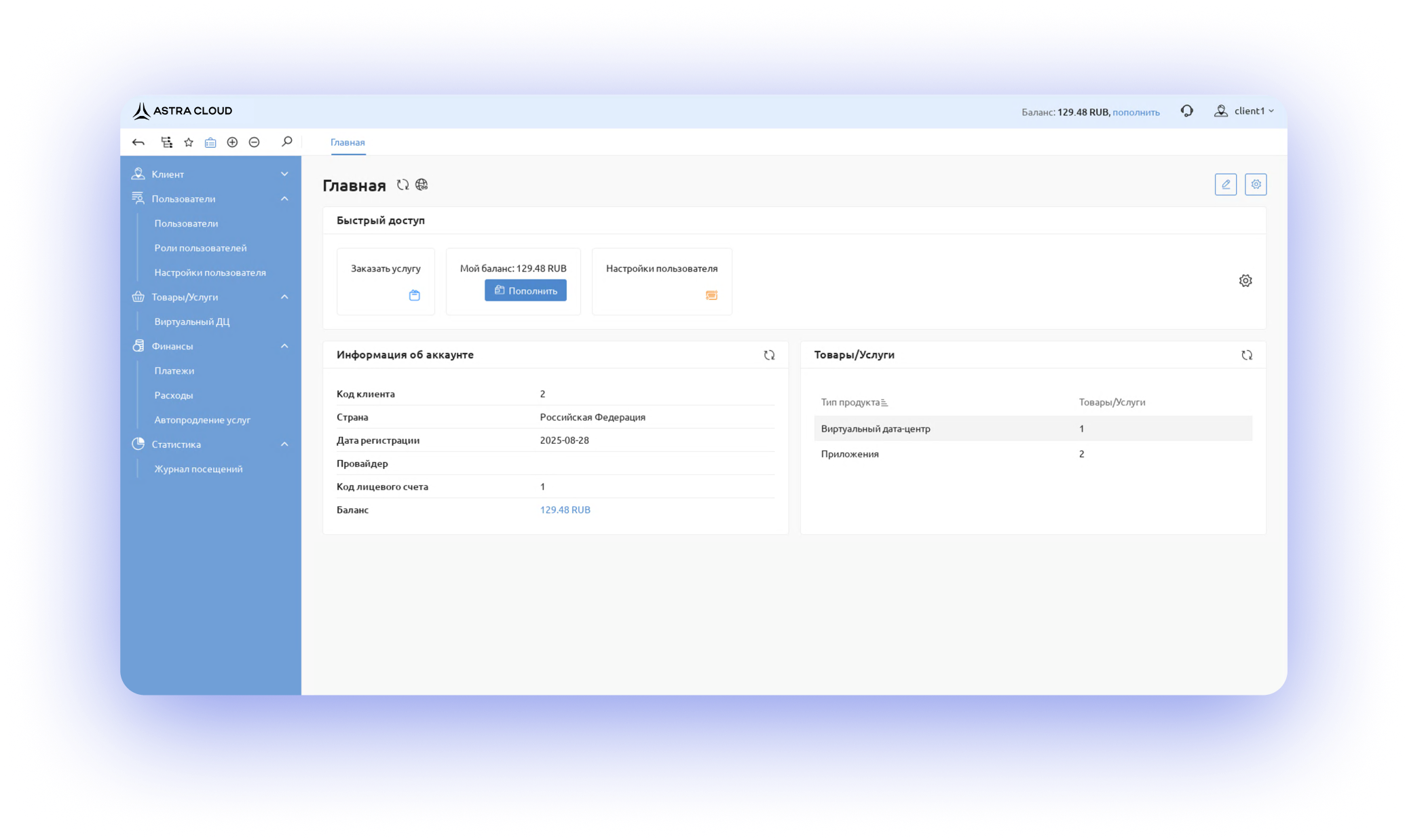Click the 129.48 RUB balance link
1407x840 pixels.
coord(565,510)
